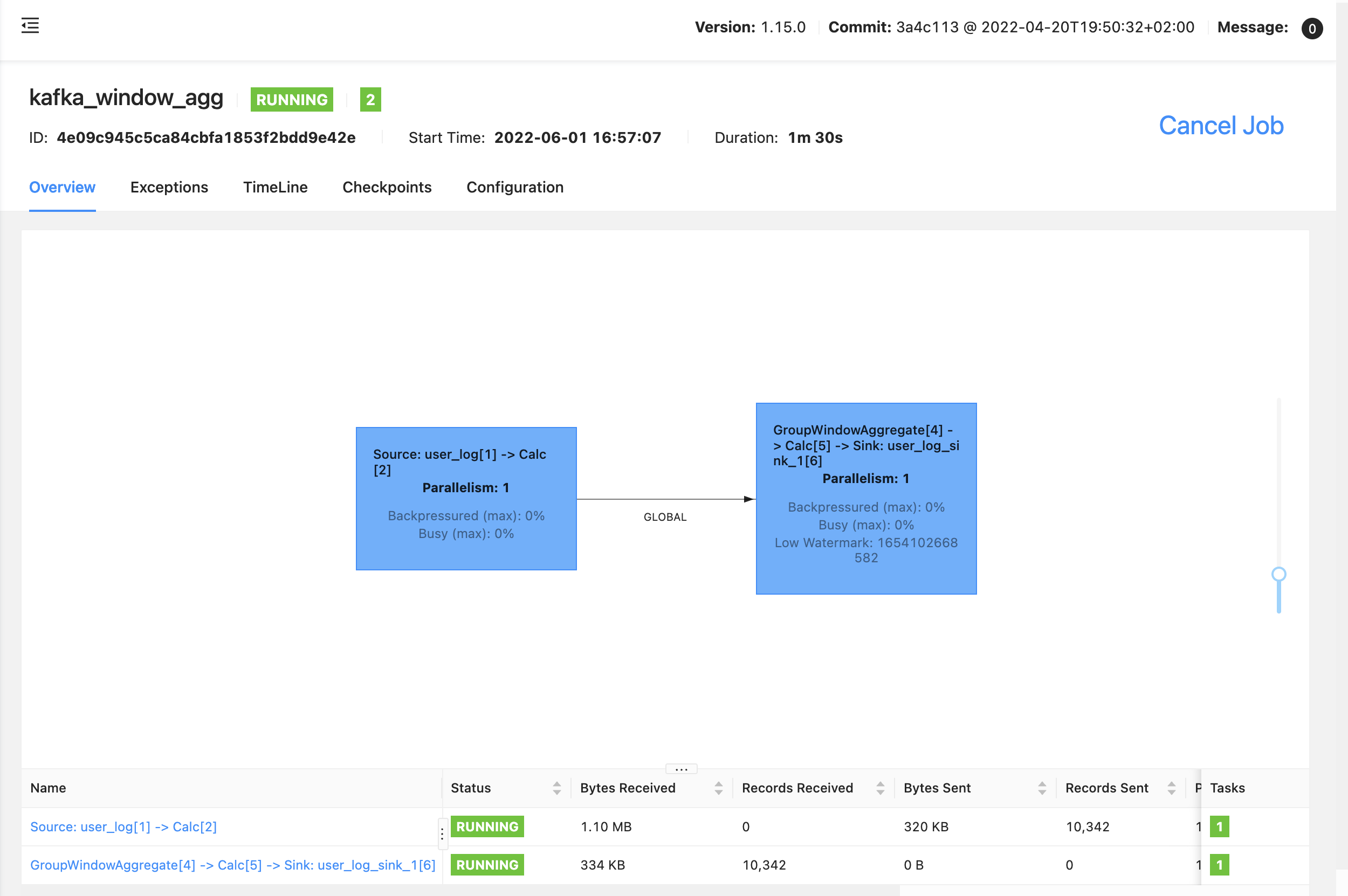The image size is (1348, 896).
Task: Click the Name column resize handle dots
Action: (x=442, y=833)
